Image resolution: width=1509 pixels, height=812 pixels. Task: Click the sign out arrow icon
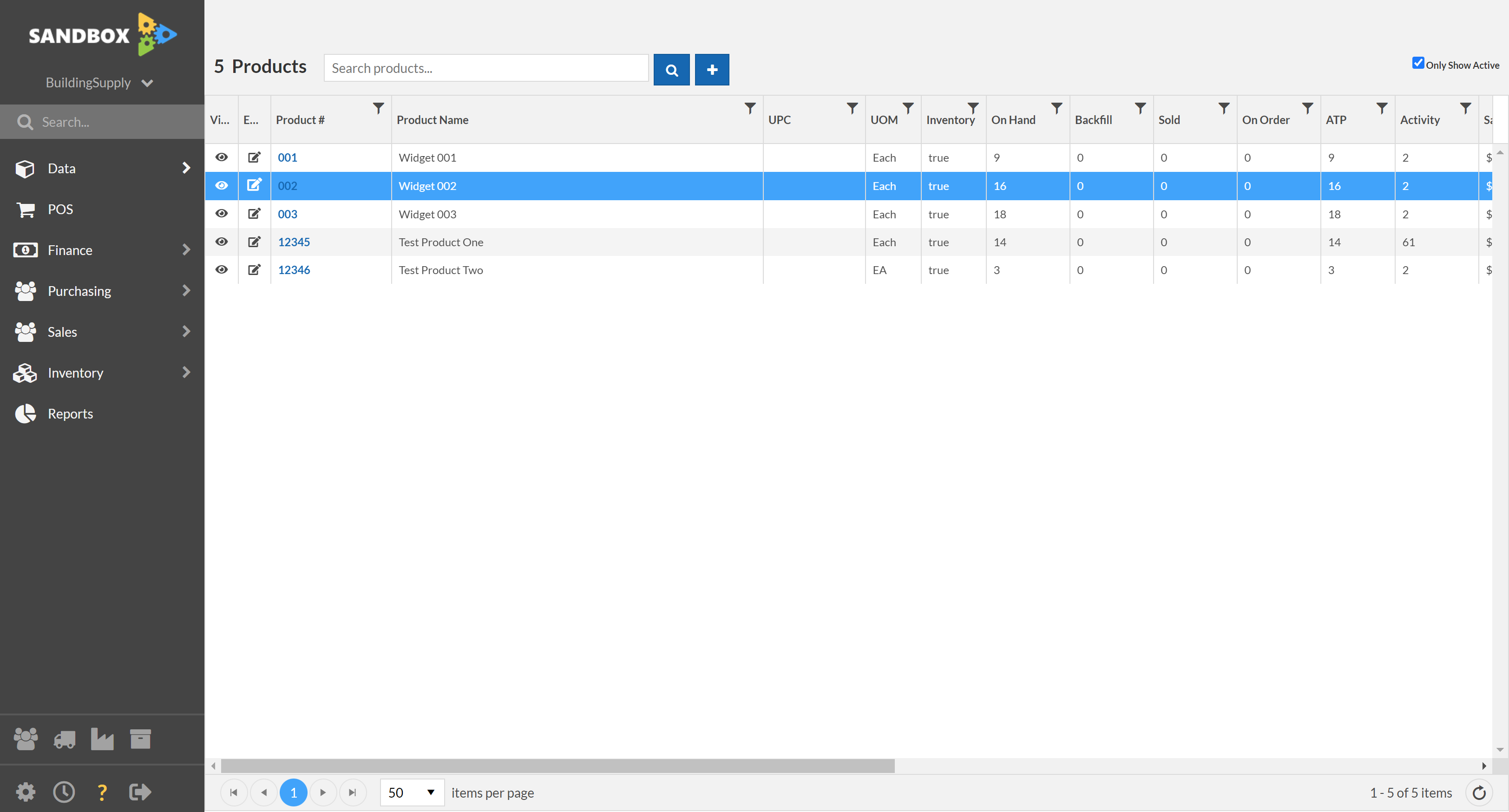[x=140, y=792]
